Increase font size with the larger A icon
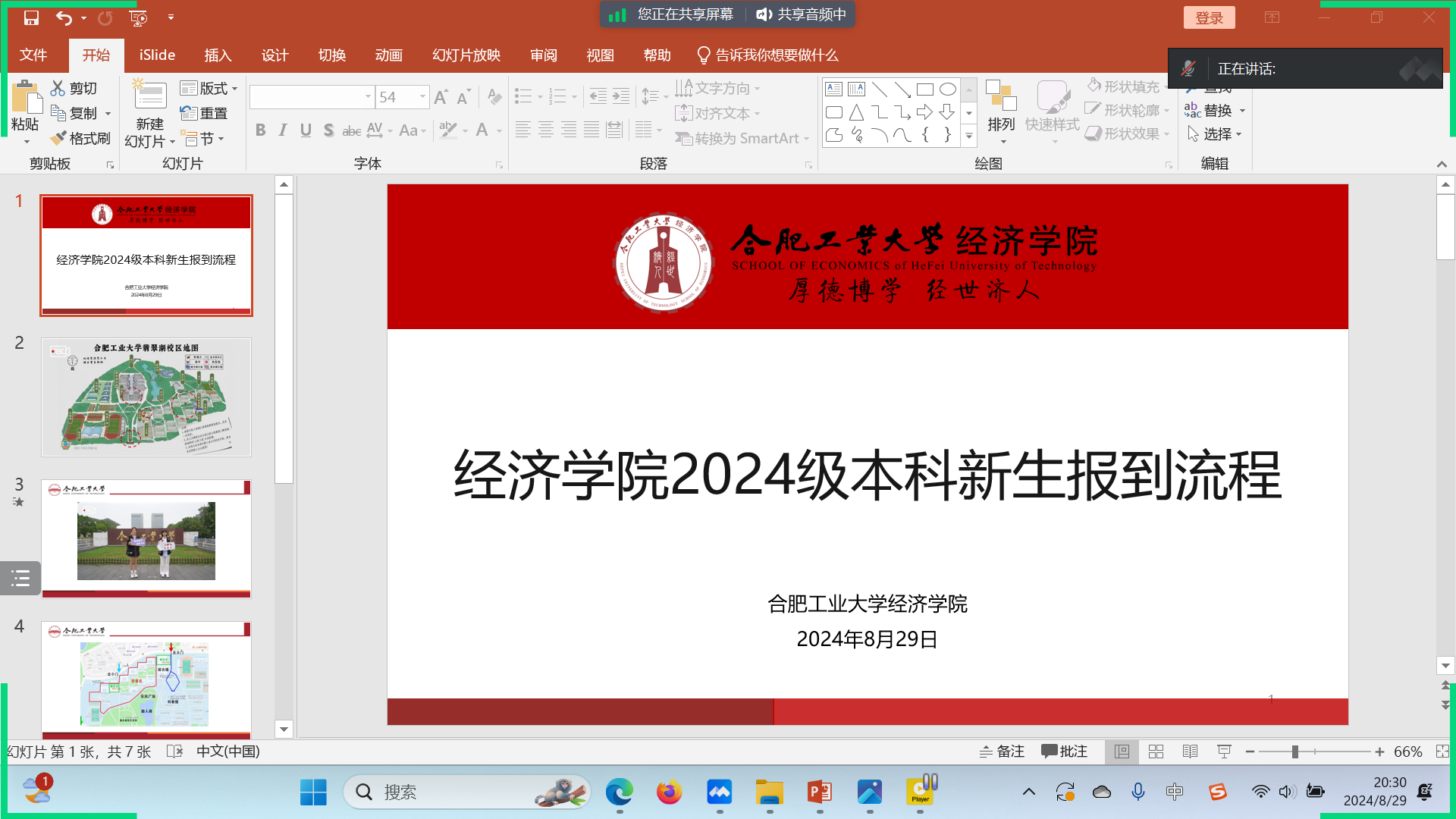Screen dimensions: 1456x819 pyautogui.click(x=441, y=97)
